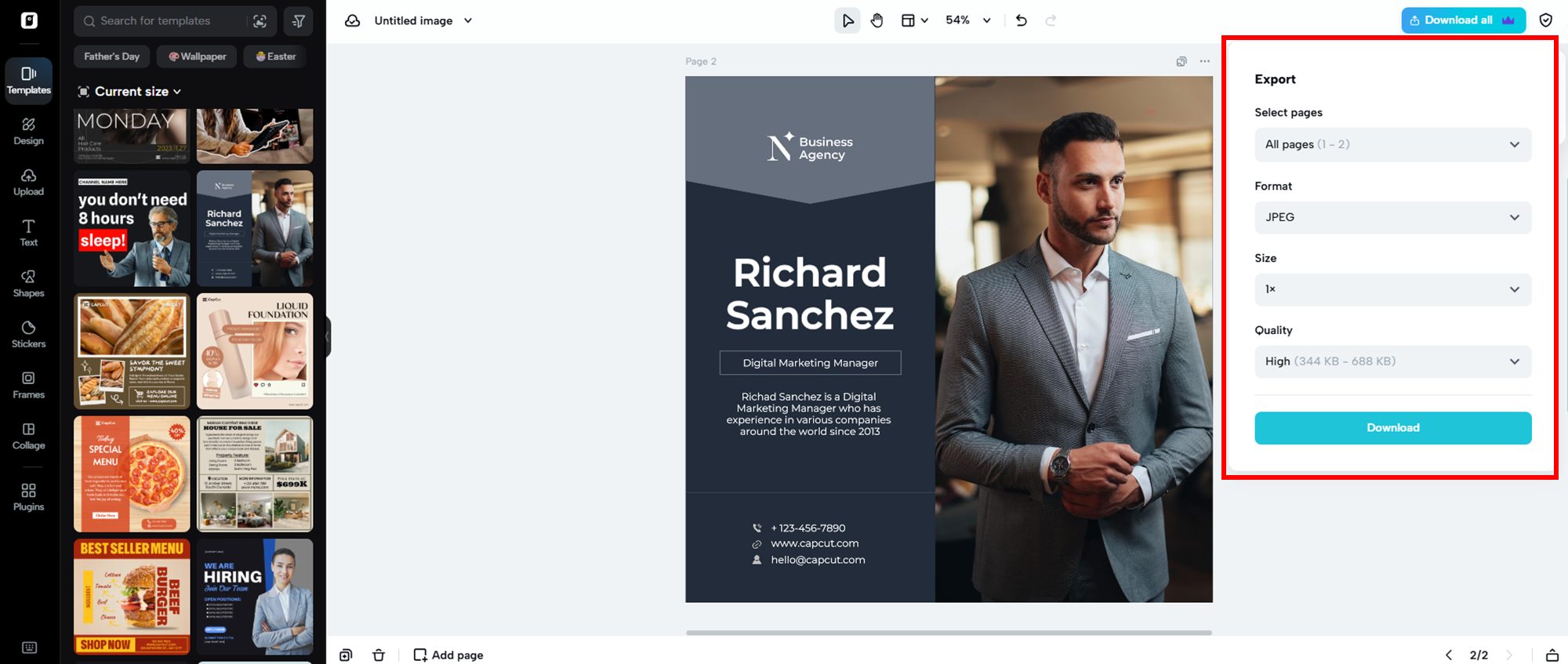This screenshot has width=1568, height=664.
Task: Click the Download all button
Action: 1463,20
